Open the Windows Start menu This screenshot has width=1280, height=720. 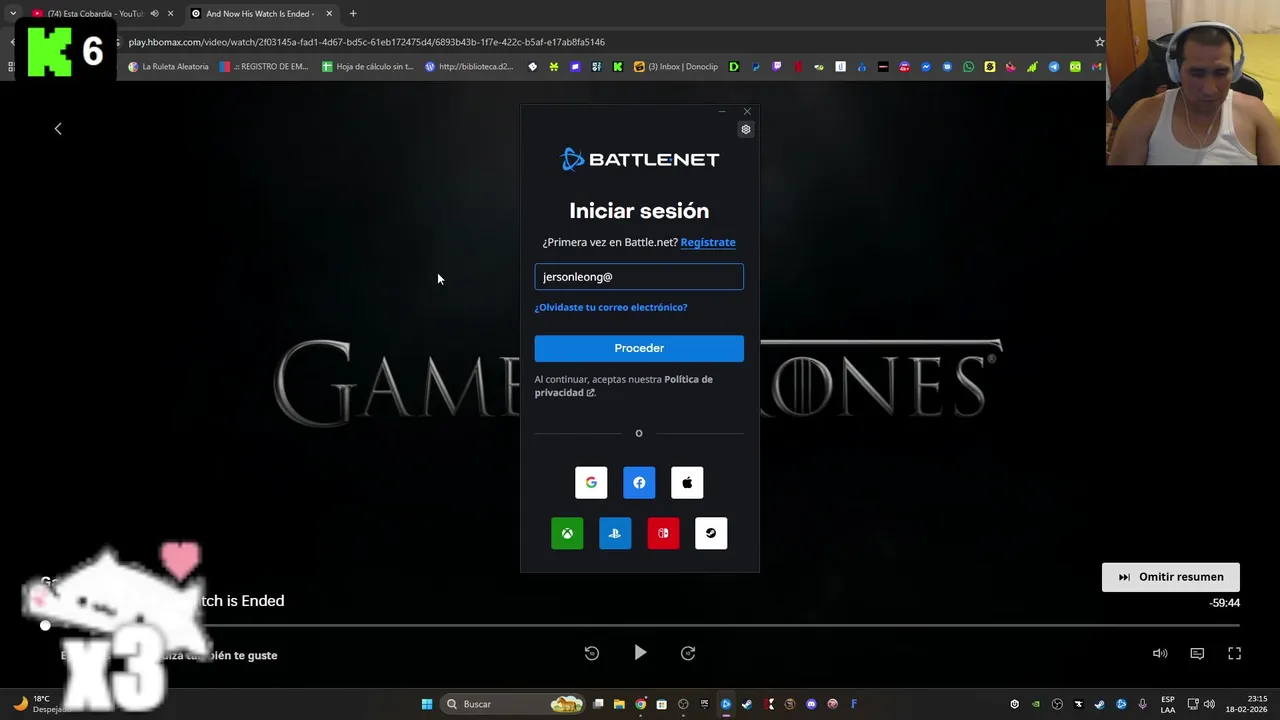click(427, 704)
